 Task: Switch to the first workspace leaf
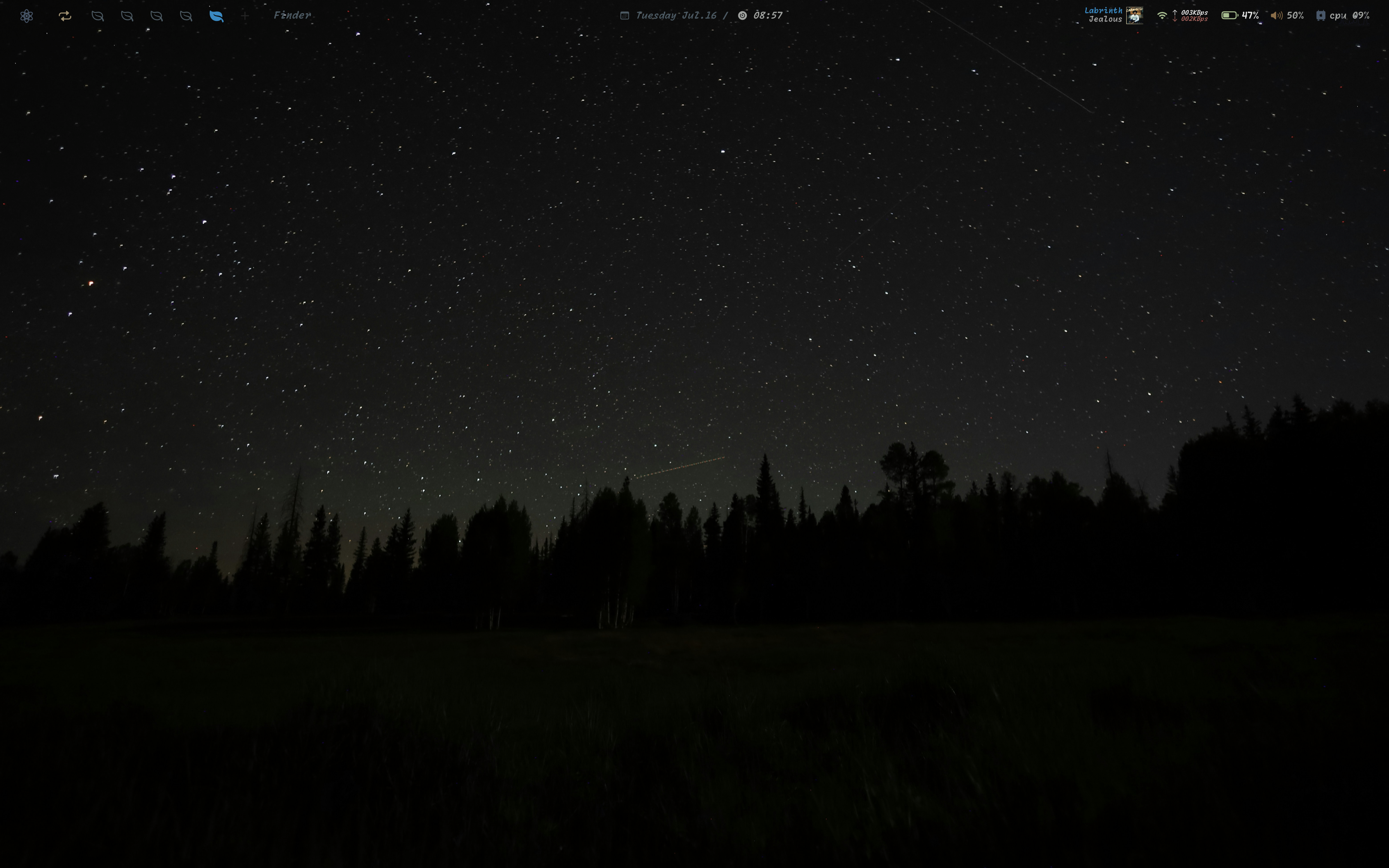pyautogui.click(x=98, y=16)
